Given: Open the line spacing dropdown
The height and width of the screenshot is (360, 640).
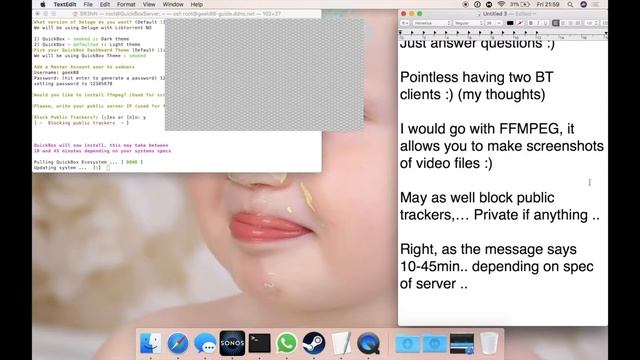Looking at the screenshot, I should pyautogui.click(x=591, y=23).
